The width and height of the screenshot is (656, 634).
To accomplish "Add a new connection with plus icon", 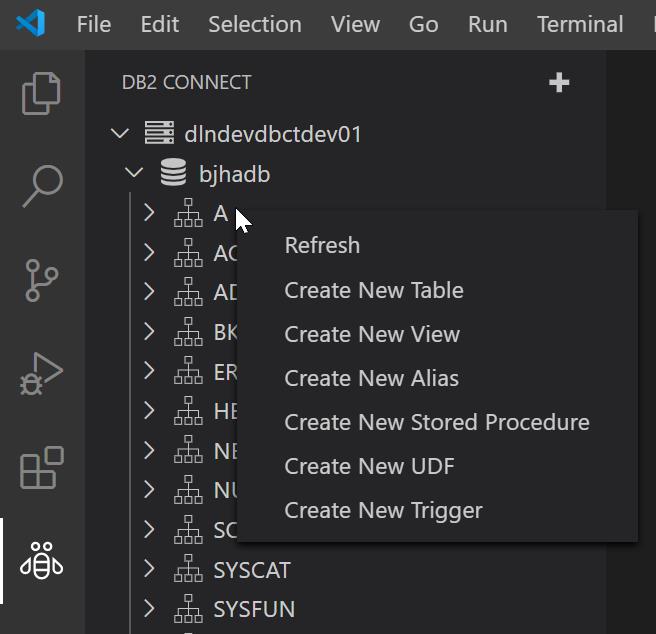I will 559,82.
